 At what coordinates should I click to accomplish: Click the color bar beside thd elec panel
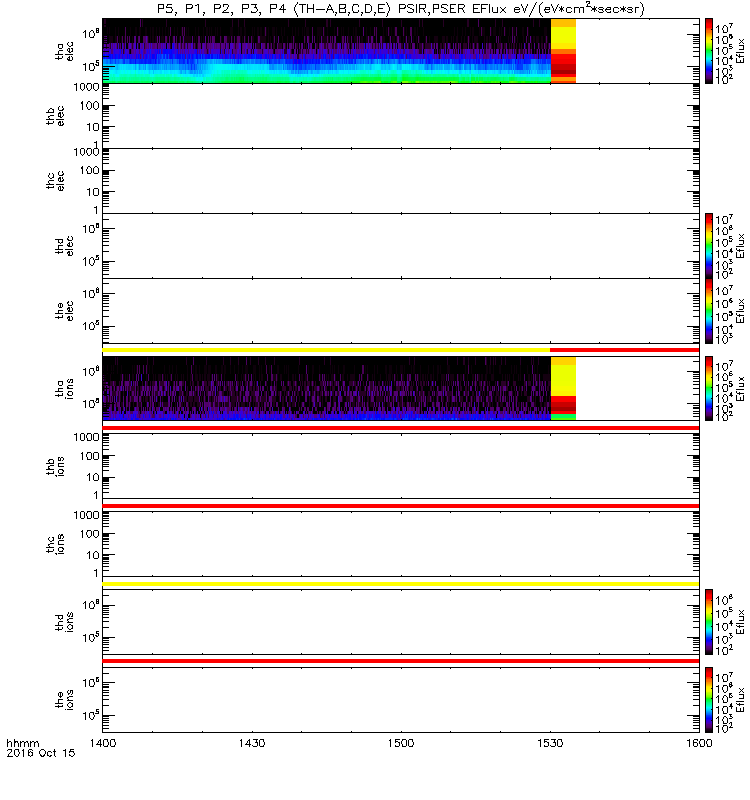pos(709,246)
